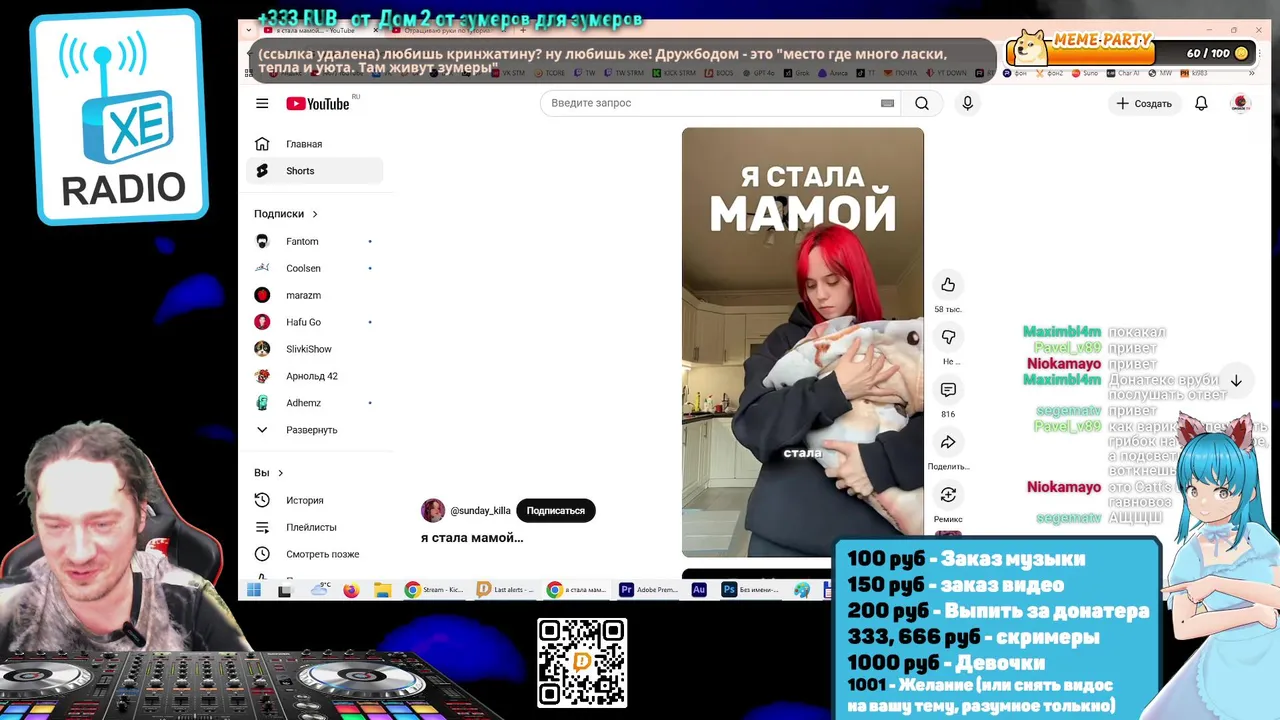Click the 'я стала мамой…' title text
Viewport: 1280px width, 720px height.
[472, 538]
